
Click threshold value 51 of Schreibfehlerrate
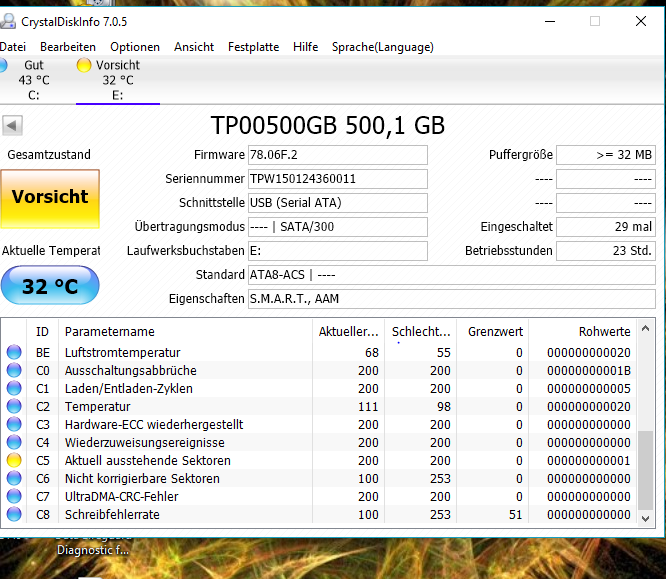point(515,514)
